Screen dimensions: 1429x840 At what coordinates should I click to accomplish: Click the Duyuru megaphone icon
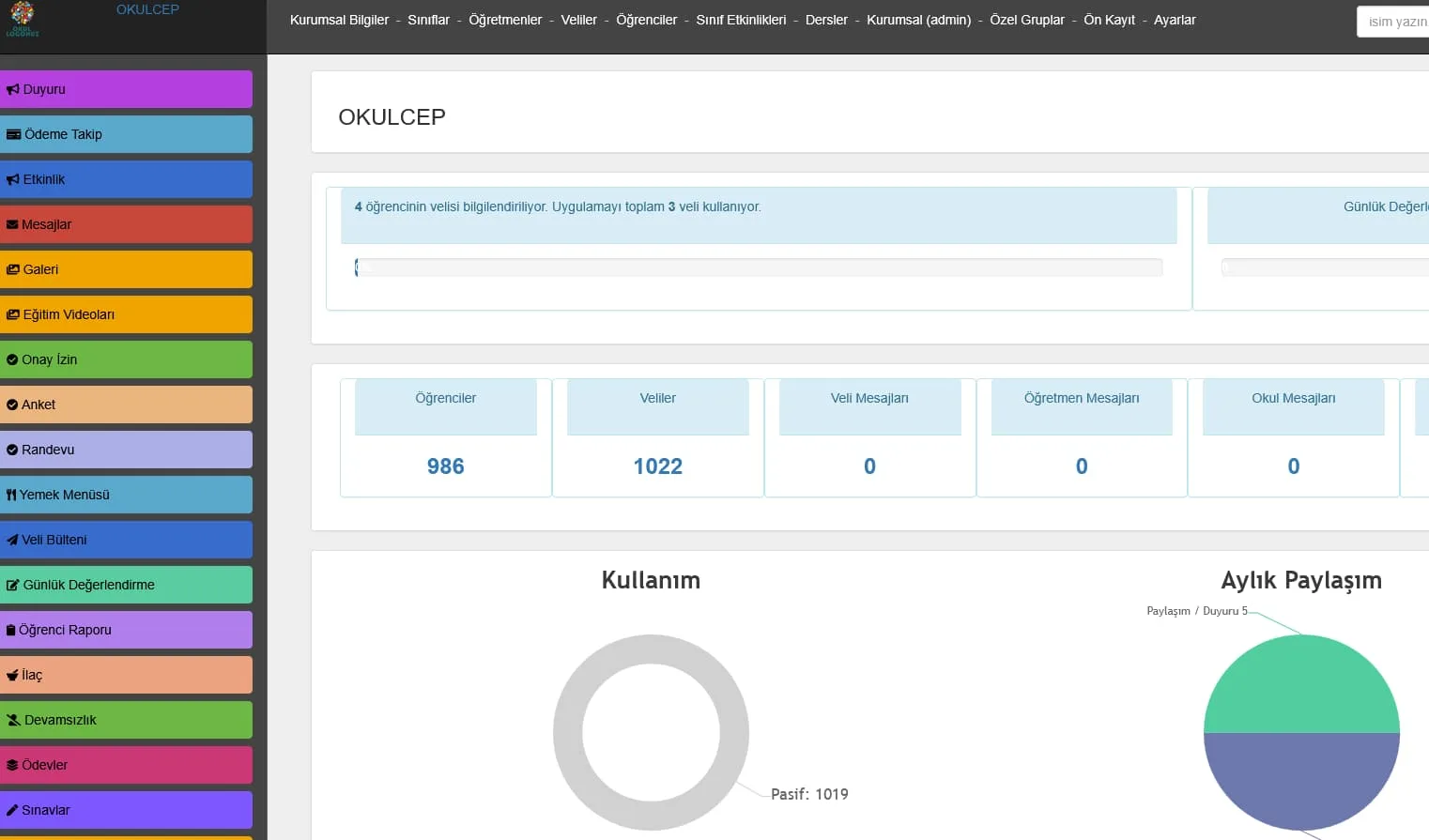[x=13, y=90]
